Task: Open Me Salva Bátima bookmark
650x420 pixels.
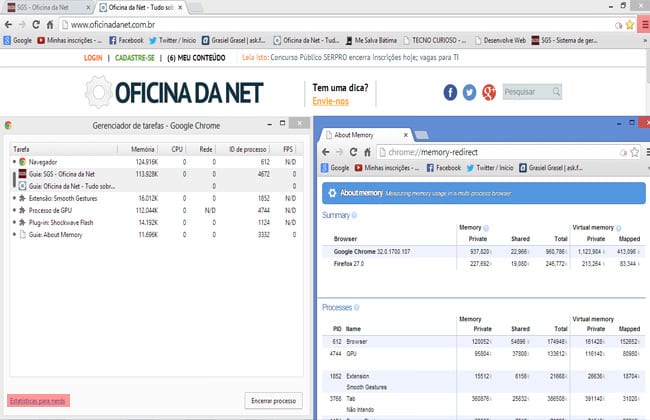Action: (371, 40)
